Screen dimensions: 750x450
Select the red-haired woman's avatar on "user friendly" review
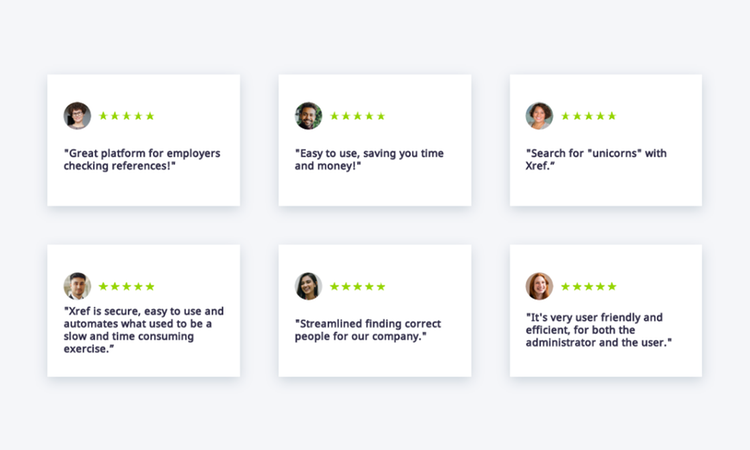pos(539,286)
